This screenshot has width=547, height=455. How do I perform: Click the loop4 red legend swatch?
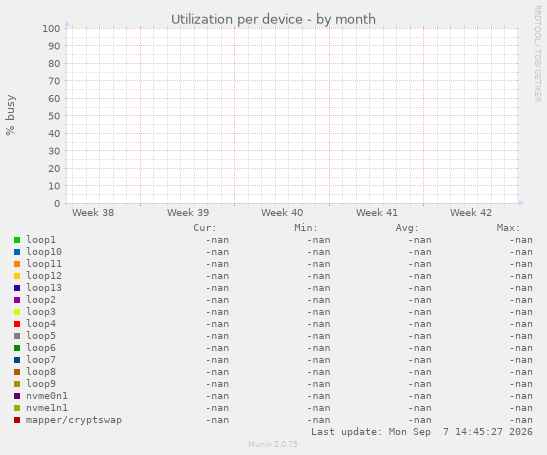[17, 324]
